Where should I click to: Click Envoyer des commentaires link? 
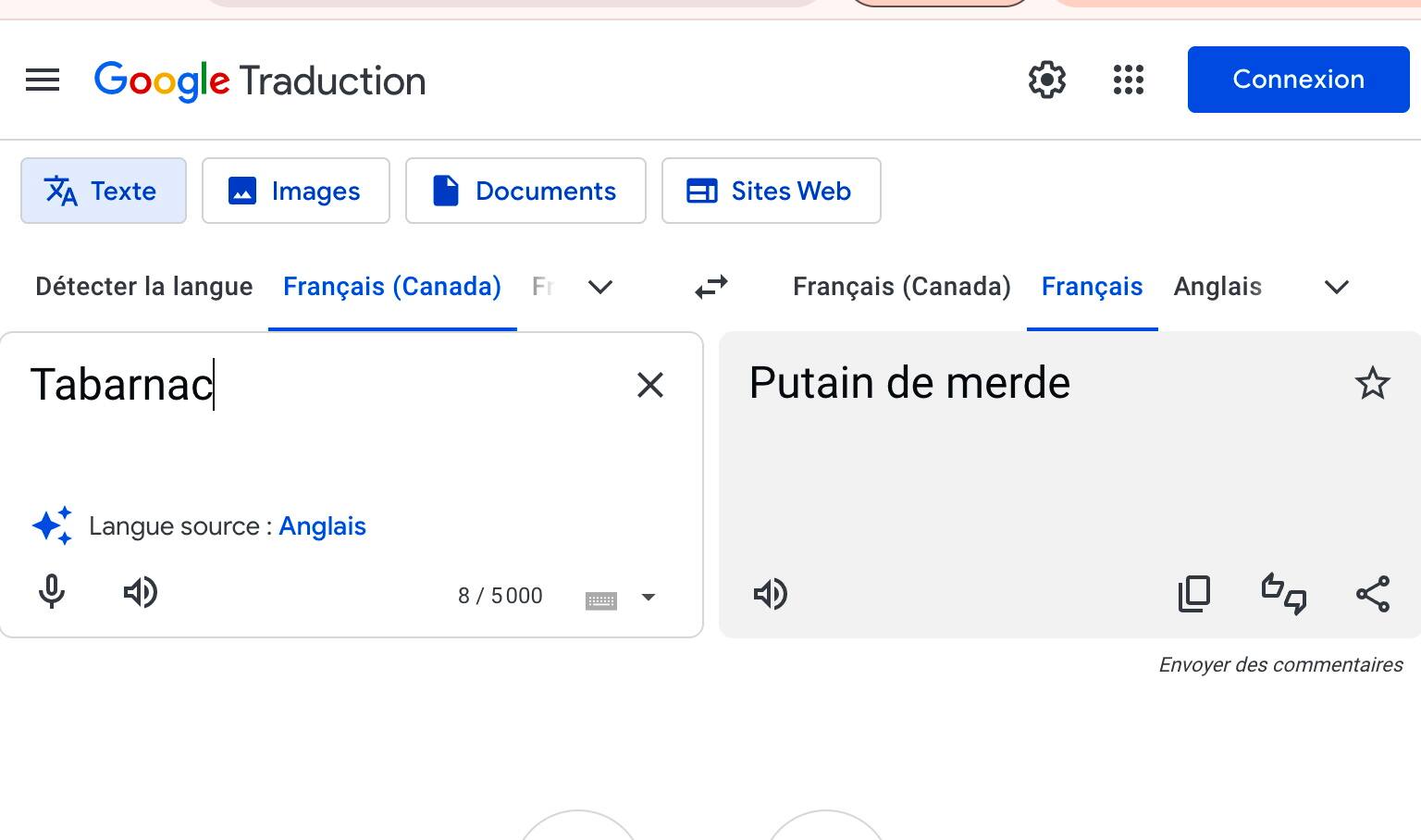[1280, 664]
